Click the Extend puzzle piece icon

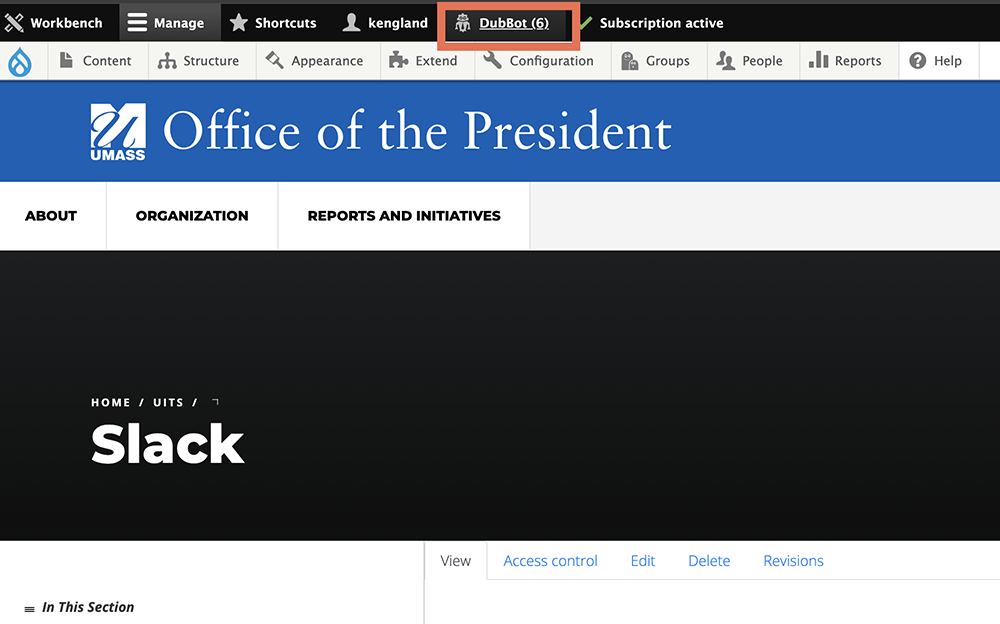click(x=397, y=61)
